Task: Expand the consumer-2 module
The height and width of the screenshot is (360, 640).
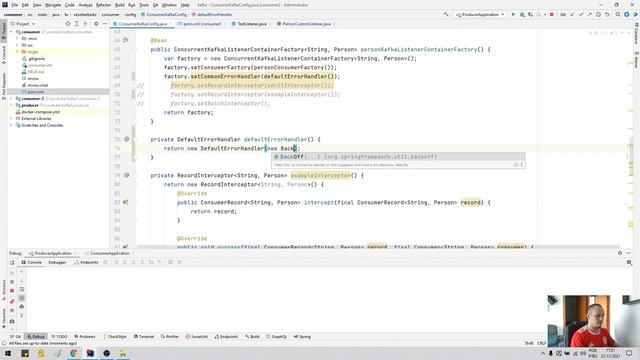Action: click(11, 98)
